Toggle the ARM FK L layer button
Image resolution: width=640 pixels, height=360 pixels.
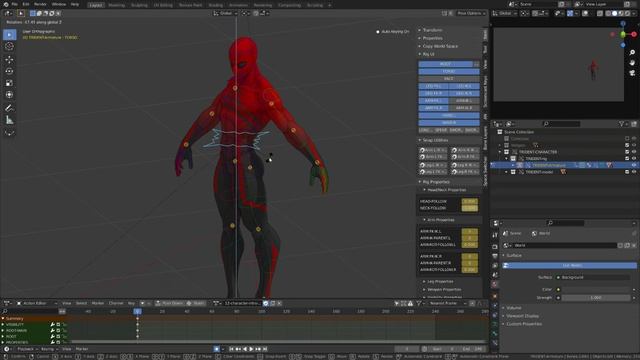pos(433,100)
